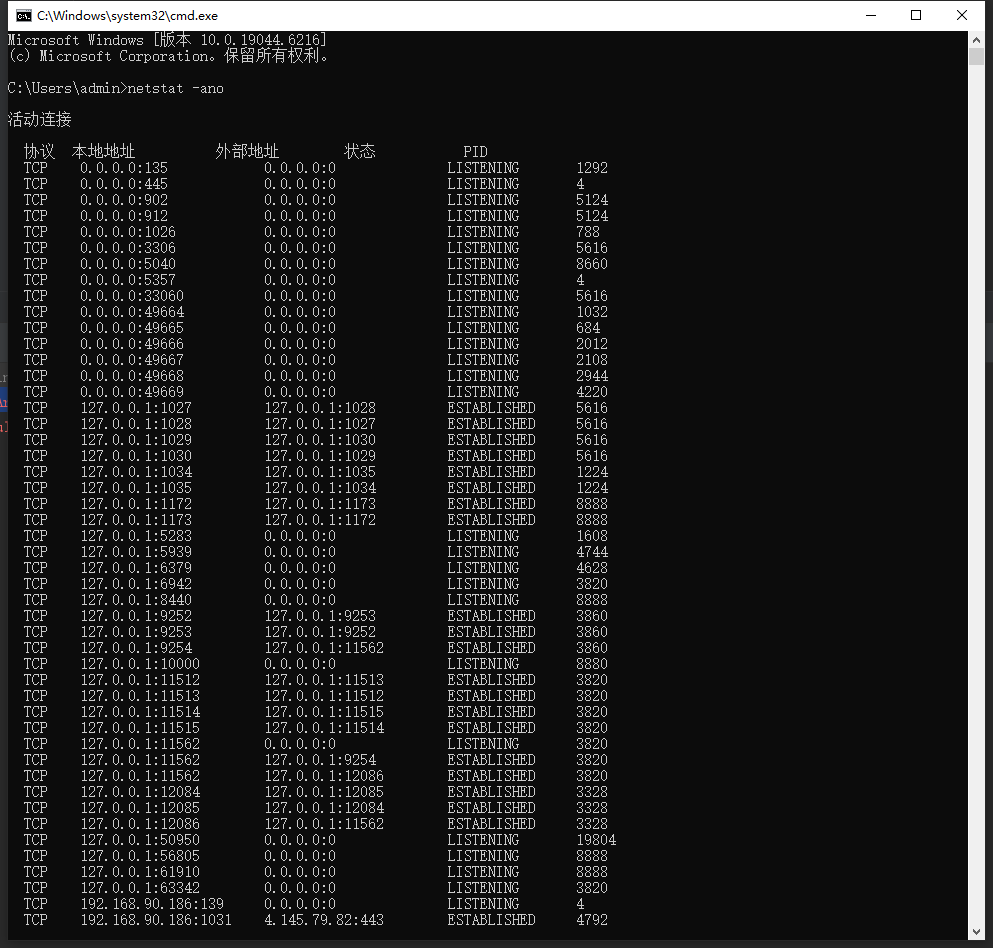The width and height of the screenshot is (993, 948).
Task: Click the prompt path 'C:\Users\admin>'
Action: click(x=67, y=89)
